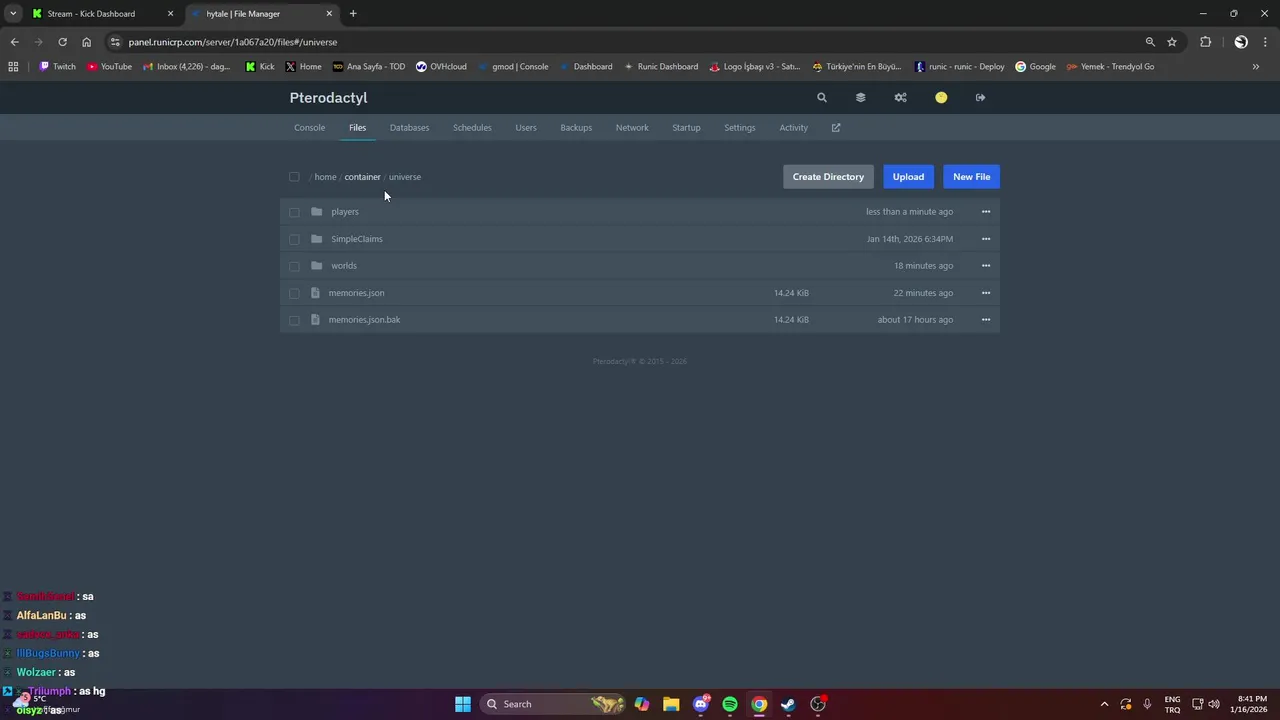Show more bookmarks chevron
The height and width of the screenshot is (720, 1280).
[1256, 67]
